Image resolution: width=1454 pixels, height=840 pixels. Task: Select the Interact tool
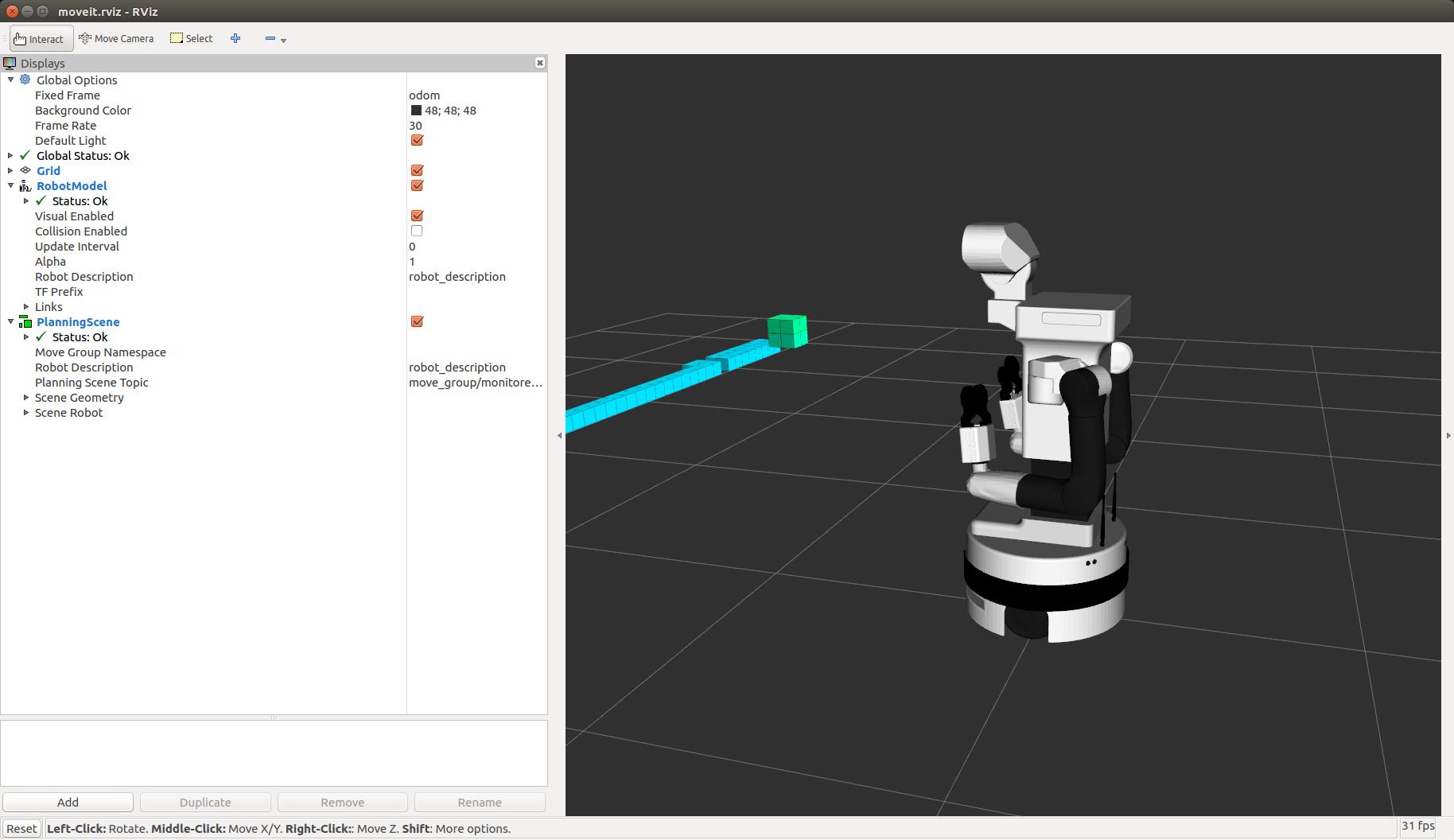tap(41, 38)
